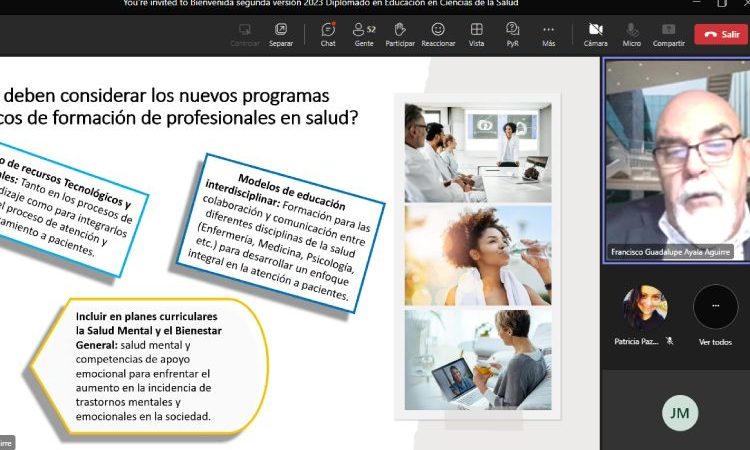Click the Francisco Guadalupe Ayala Aguirre name label
The width and height of the screenshot is (750, 450).
pos(670,252)
